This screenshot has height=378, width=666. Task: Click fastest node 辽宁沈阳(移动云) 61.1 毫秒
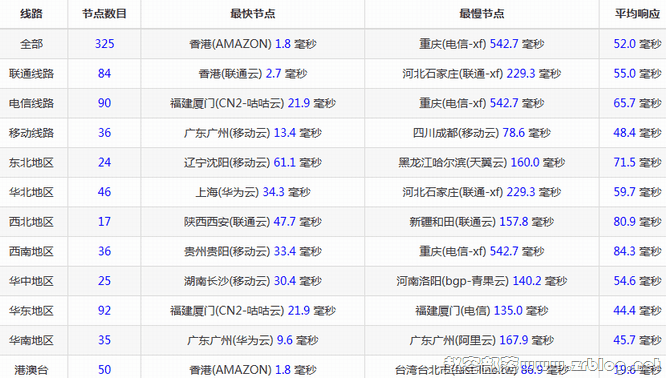253,162
